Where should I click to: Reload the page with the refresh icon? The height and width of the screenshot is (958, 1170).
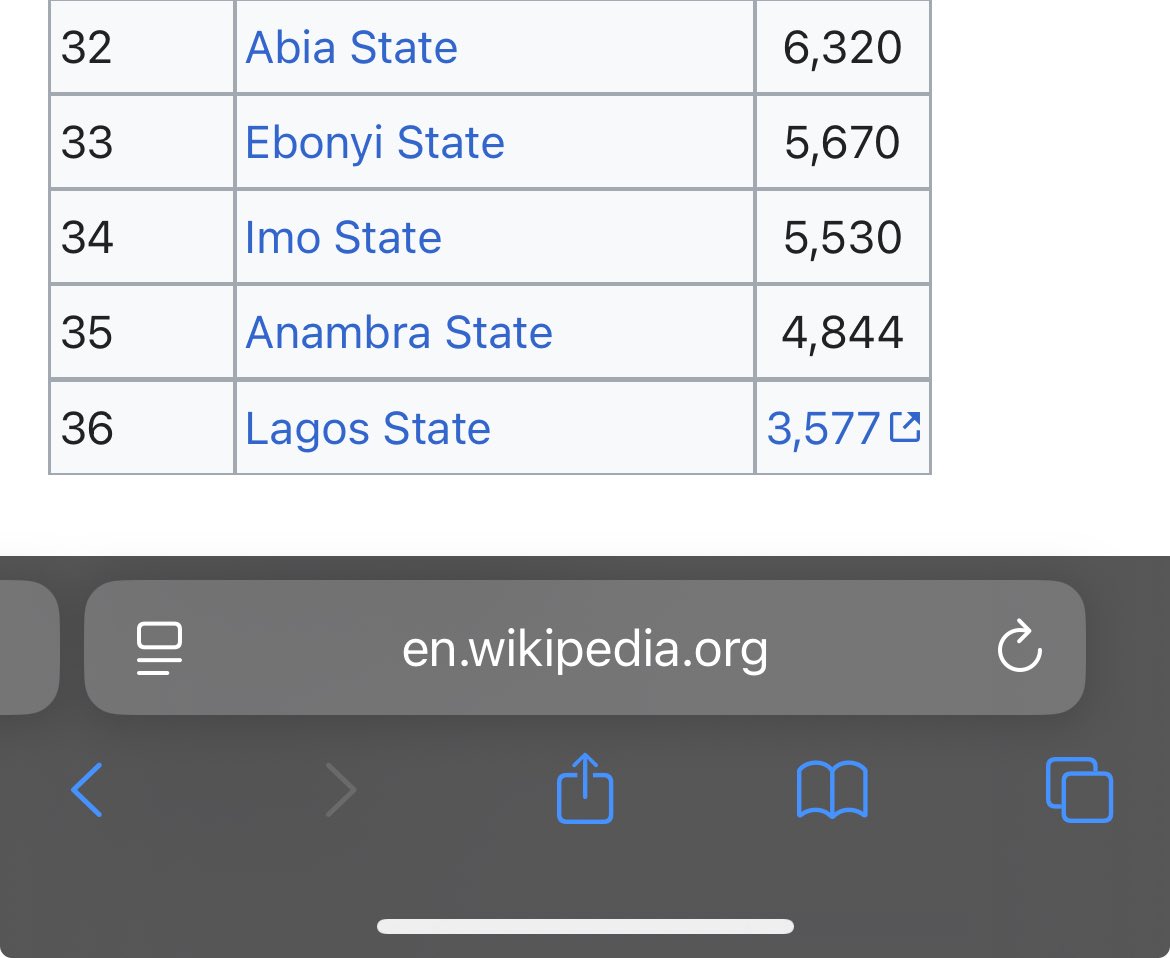(x=1019, y=646)
